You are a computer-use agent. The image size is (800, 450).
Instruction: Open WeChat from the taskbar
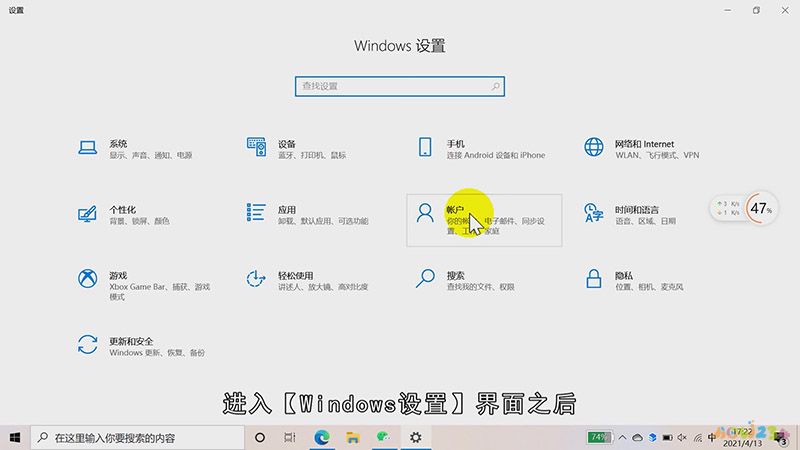tap(384, 437)
